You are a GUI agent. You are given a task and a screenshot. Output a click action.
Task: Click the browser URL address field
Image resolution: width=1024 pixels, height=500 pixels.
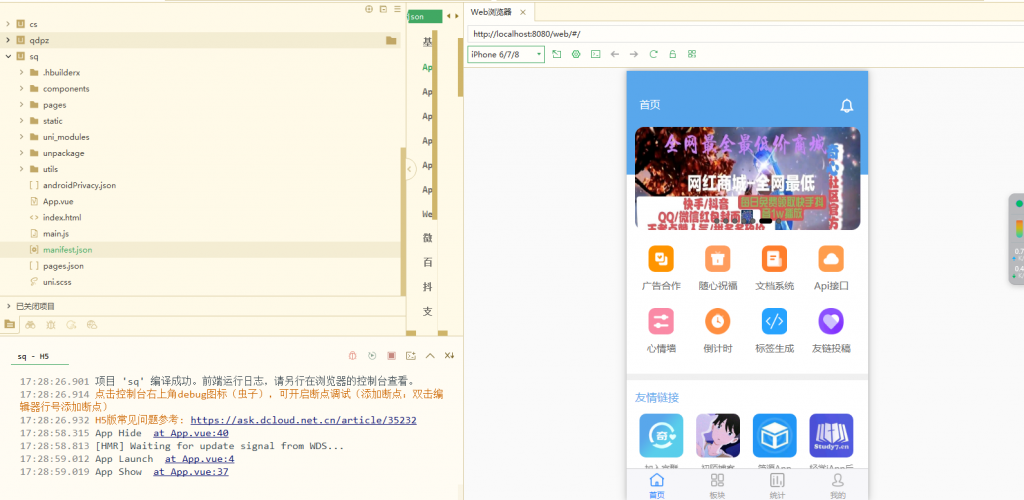pyautogui.click(x=745, y=34)
